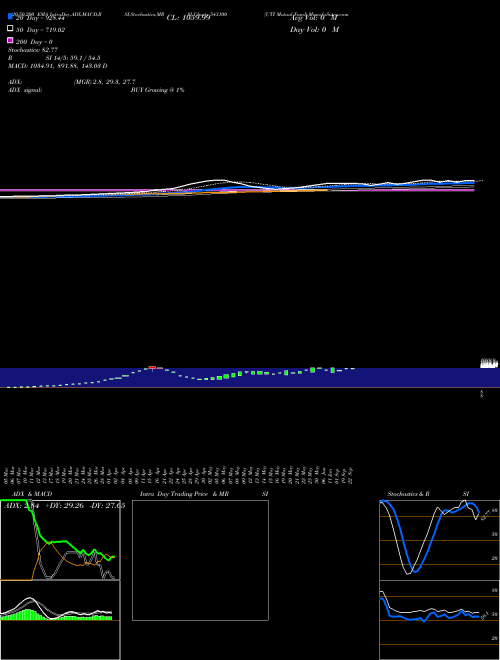Click the Day Vol: 0 M text
This screenshot has width=500, height=660.
[x=314, y=30]
